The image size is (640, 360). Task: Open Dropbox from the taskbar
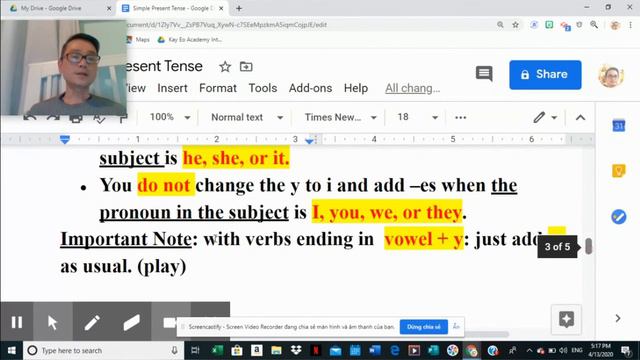tap(296, 351)
